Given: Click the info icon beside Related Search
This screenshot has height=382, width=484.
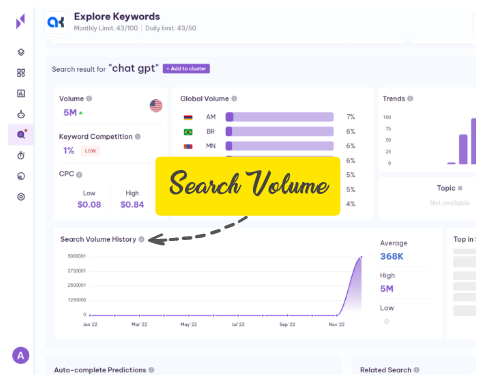Looking at the screenshot, I should [416, 370].
